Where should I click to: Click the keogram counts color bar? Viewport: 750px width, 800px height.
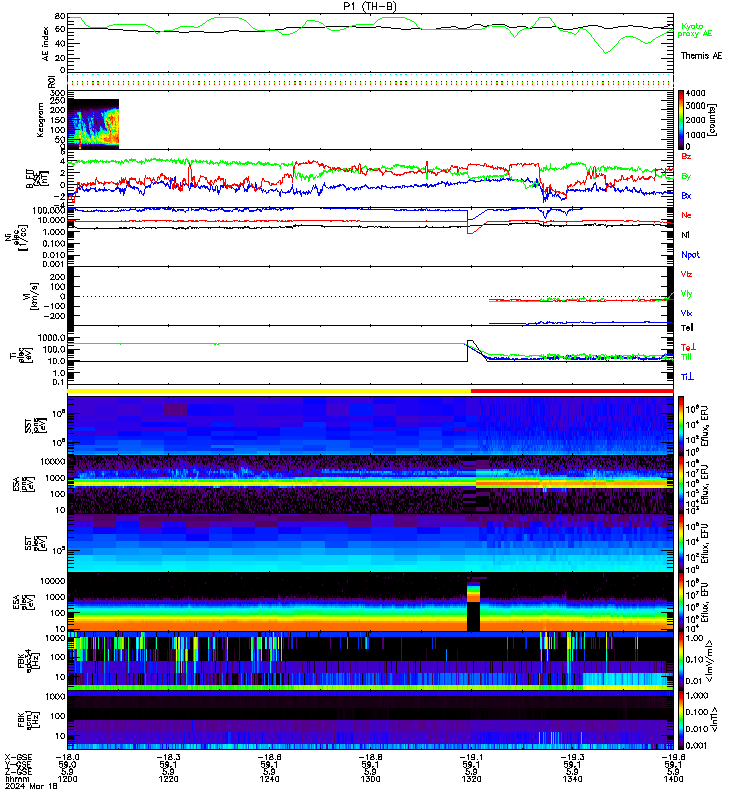[681, 119]
